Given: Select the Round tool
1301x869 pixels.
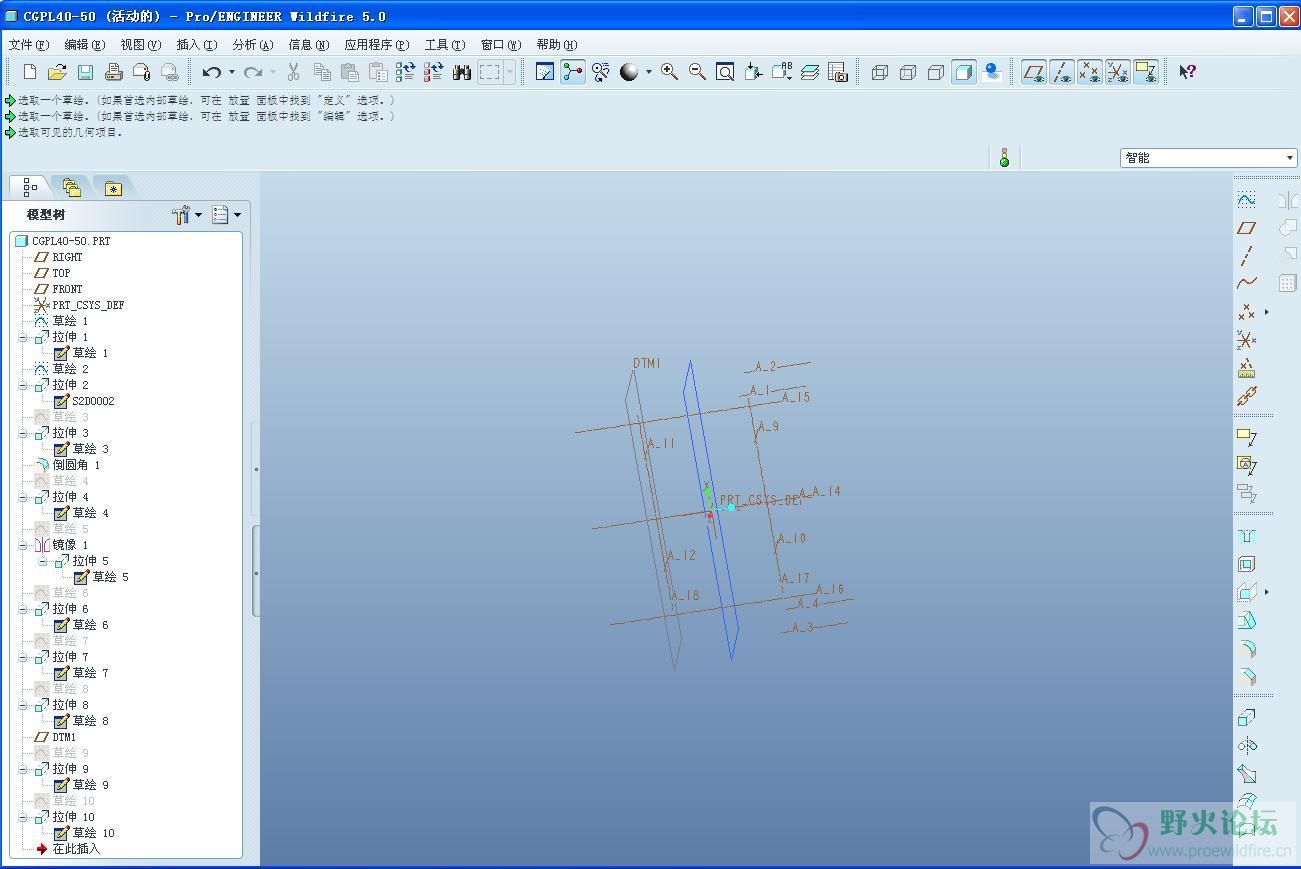Looking at the screenshot, I should [1246, 648].
